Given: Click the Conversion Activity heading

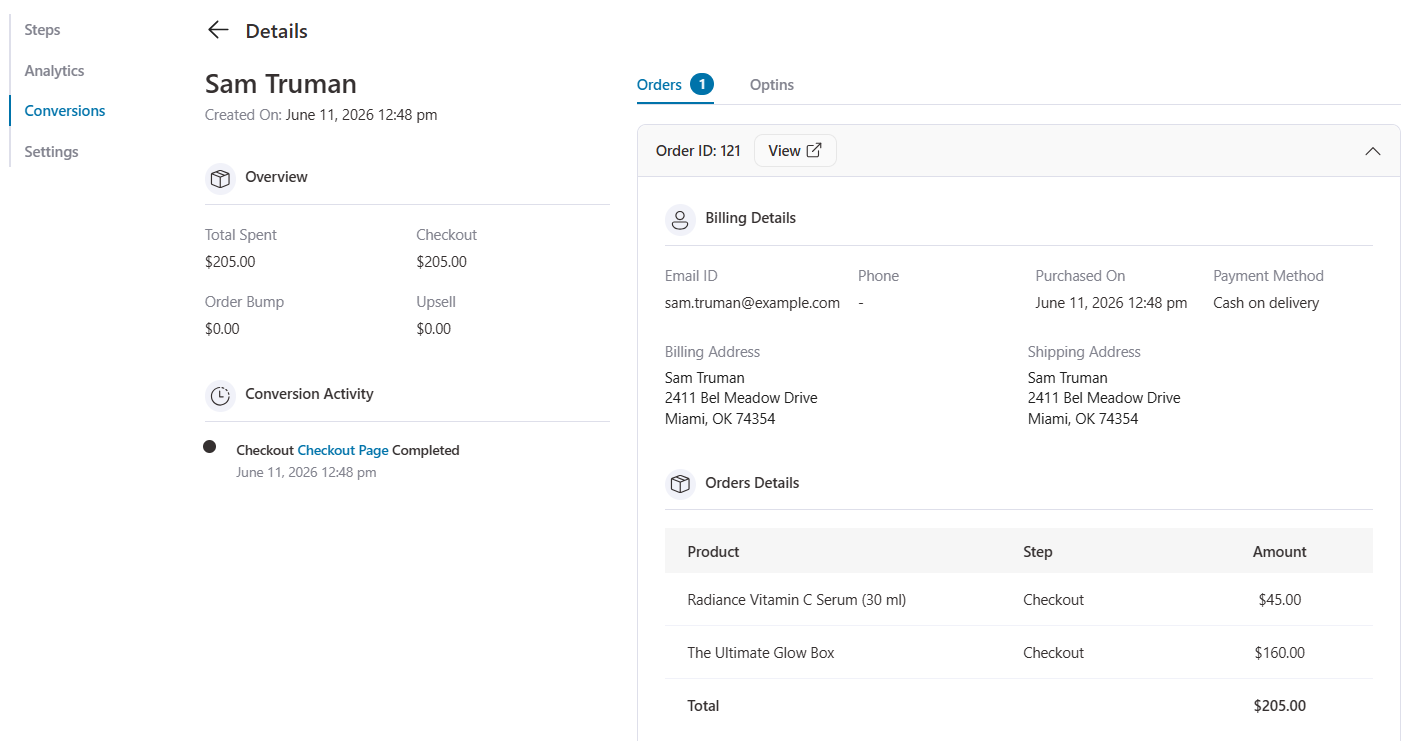Looking at the screenshot, I should pos(309,394).
